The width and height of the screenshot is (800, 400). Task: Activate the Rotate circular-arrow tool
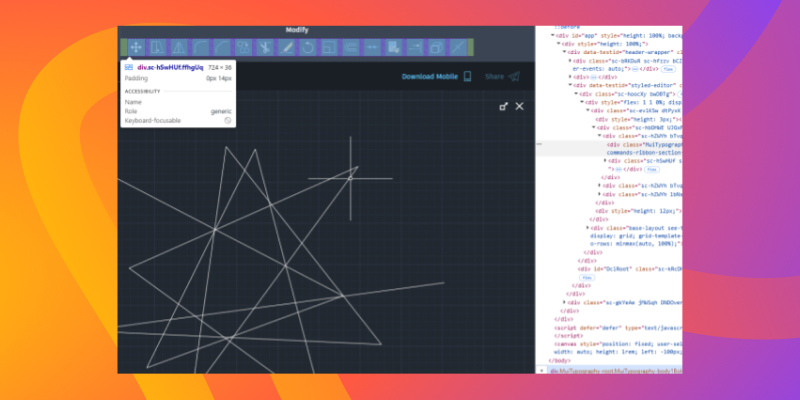(x=308, y=47)
